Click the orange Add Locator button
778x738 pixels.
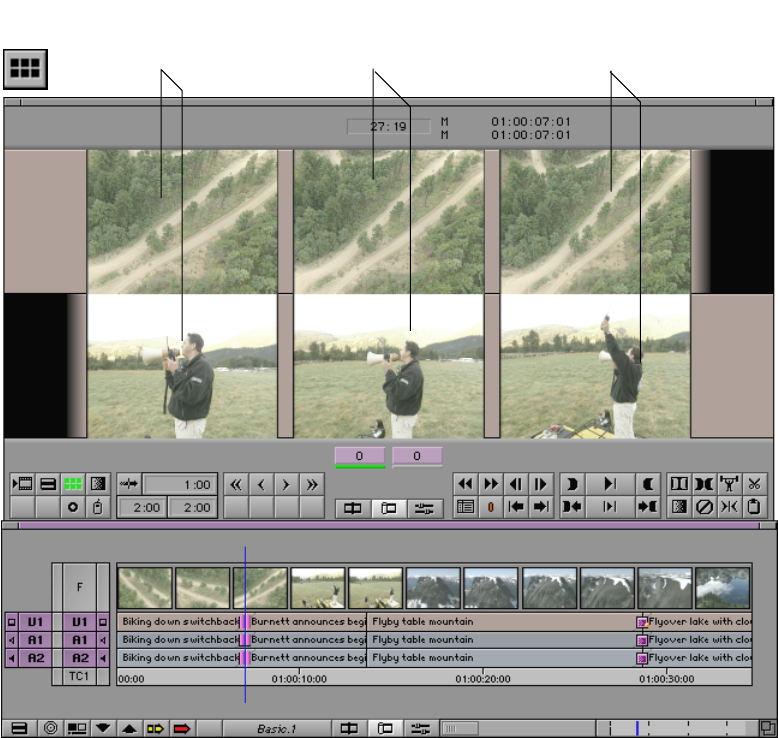pyautogui.click(x=491, y=507)
